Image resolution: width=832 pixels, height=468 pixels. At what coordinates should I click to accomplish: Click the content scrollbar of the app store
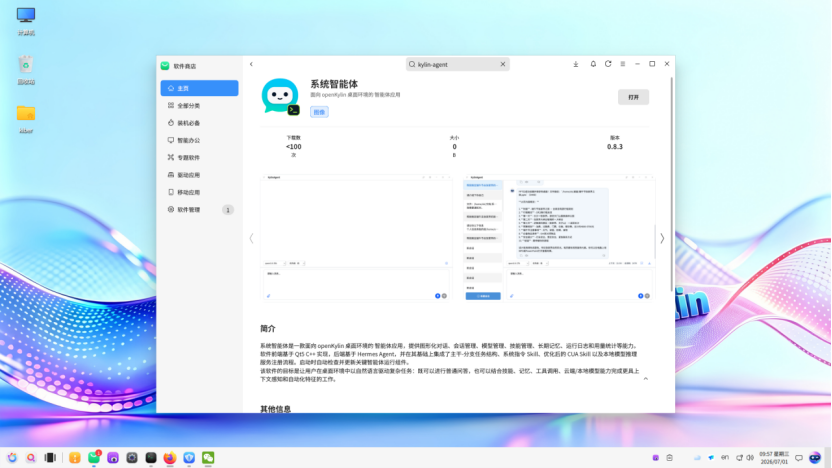click(x=672, y=183)
